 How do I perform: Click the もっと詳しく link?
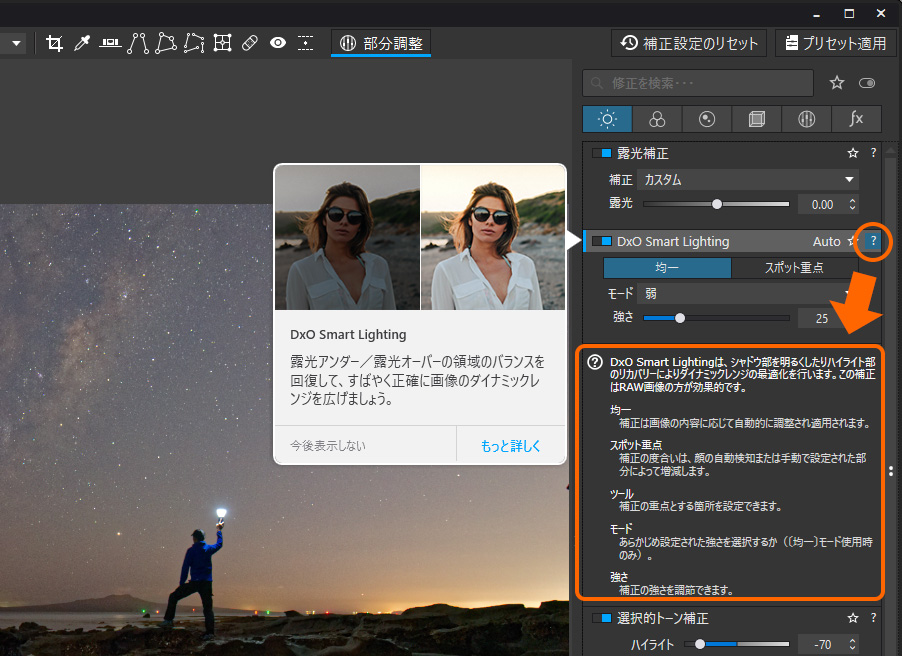511,445
